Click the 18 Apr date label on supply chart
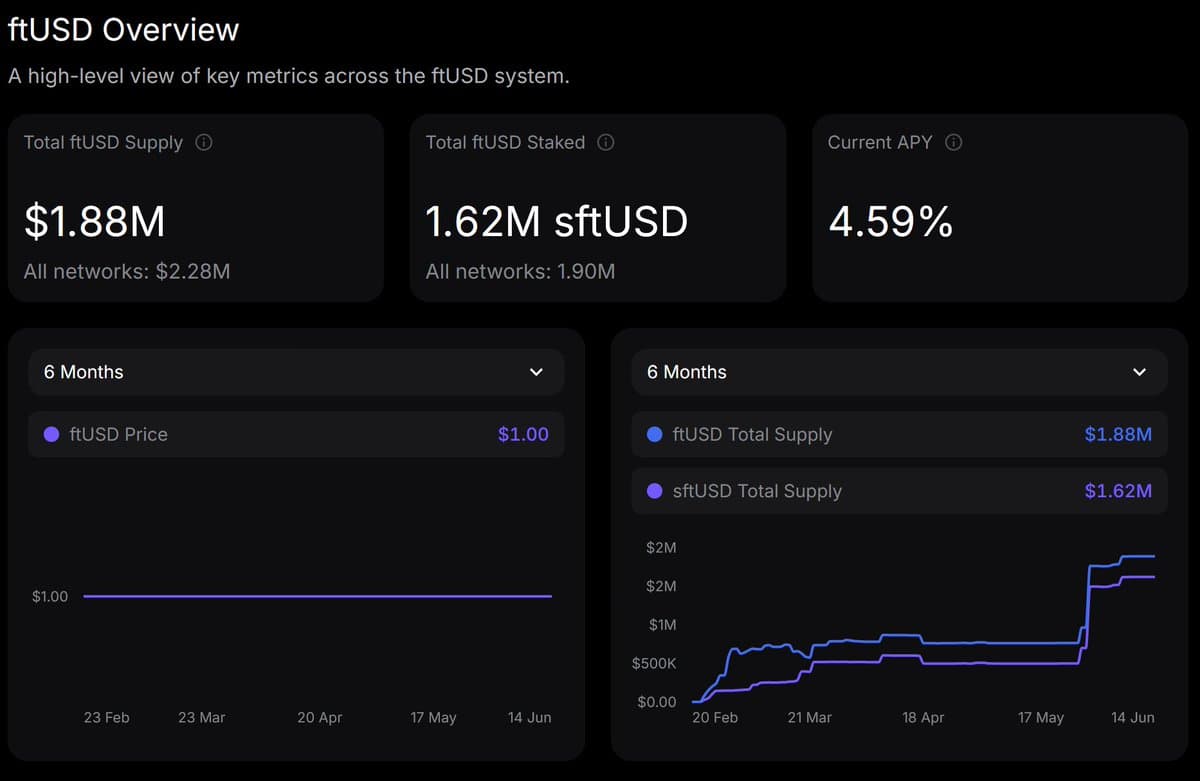This screenshot has height=781, width=1200. click(923, 718)
